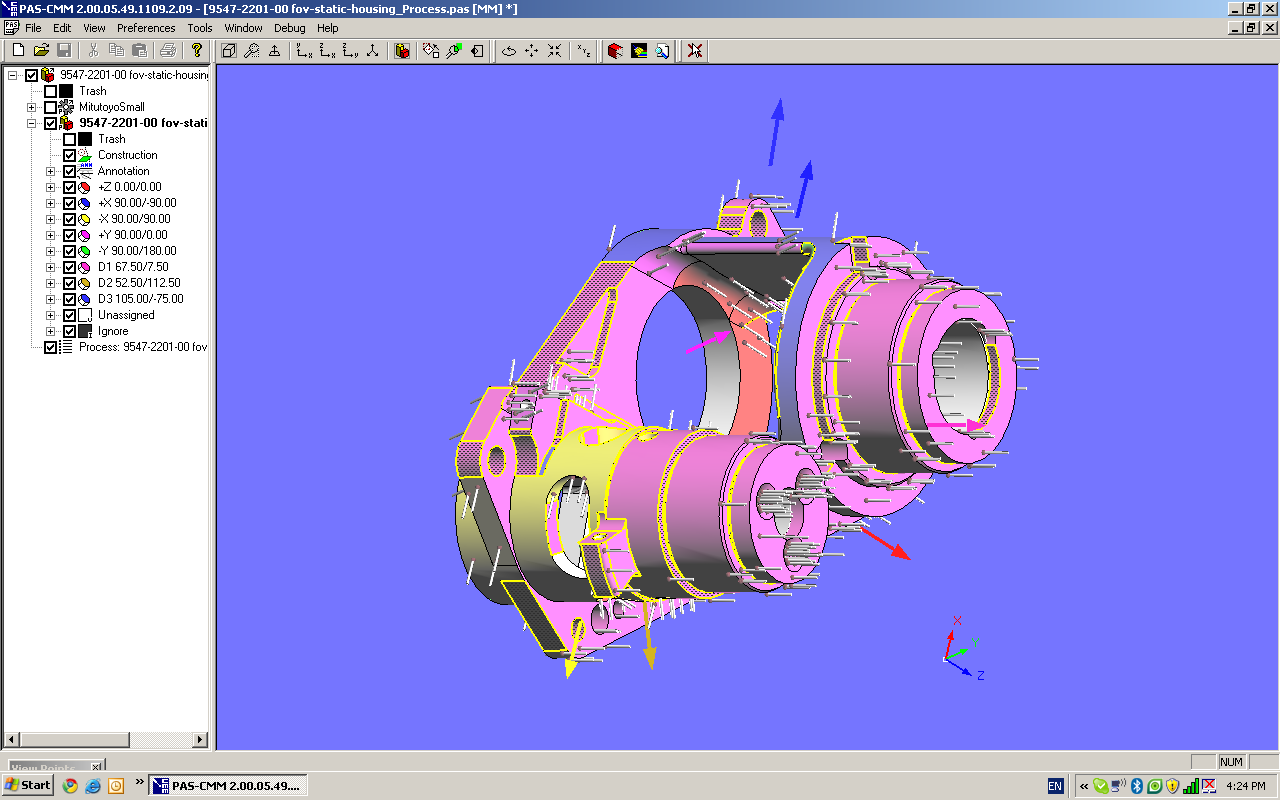Click the Cut scissors toolbar icon
Image resolution: width=1280 pixels, height=800 pixels.
[x=93, y=51]
